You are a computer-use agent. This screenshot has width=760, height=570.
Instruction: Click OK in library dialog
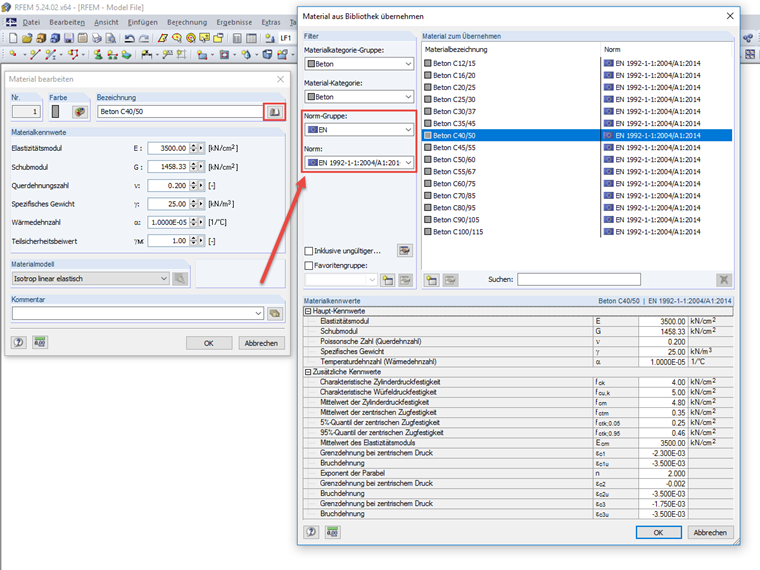pyautogui.click(x=658, y=532)
